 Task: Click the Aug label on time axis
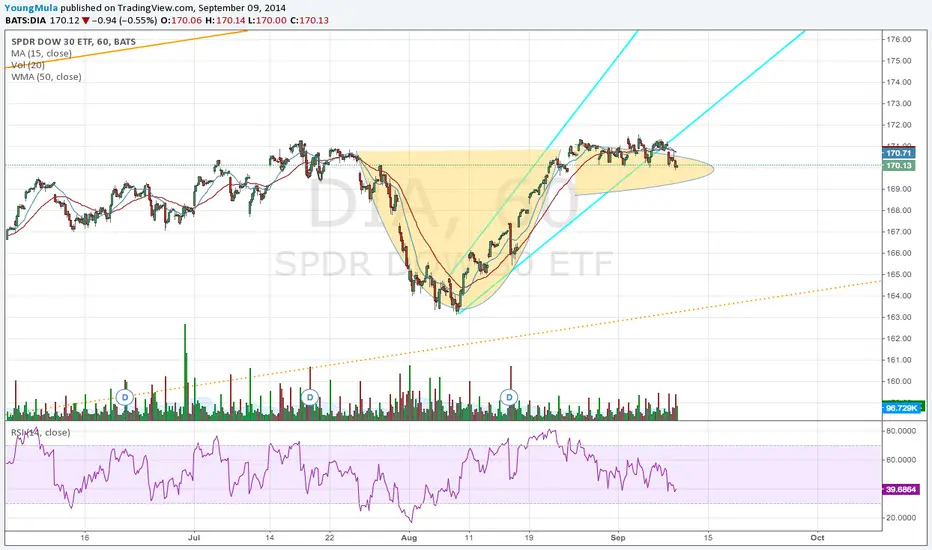409,538
